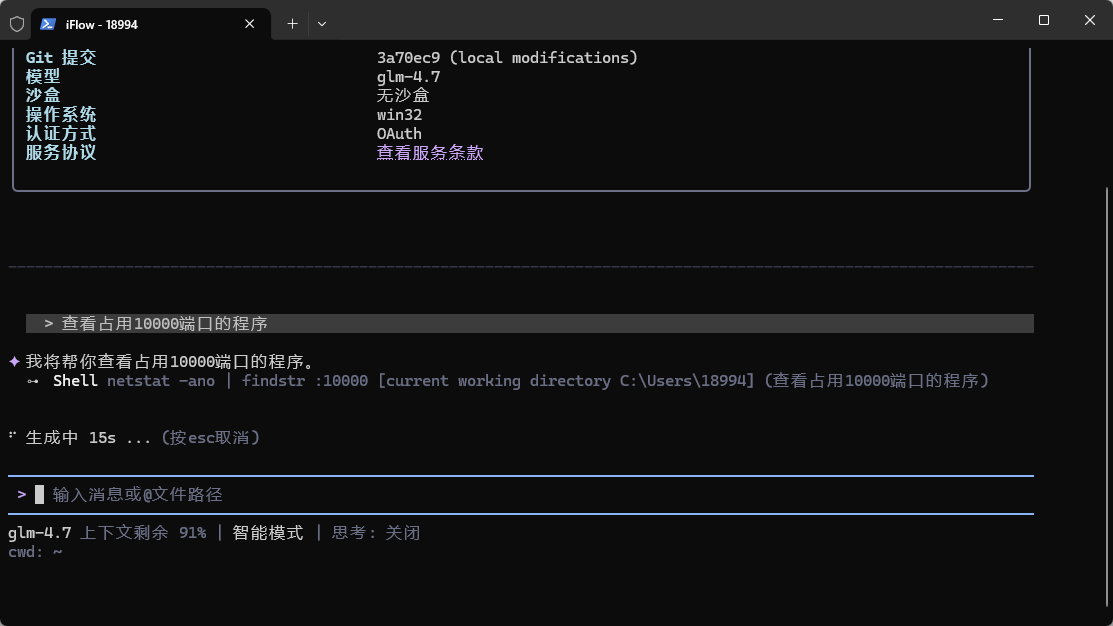Minimize the terminal window
1113x626 pixels.
coord(997,20)
